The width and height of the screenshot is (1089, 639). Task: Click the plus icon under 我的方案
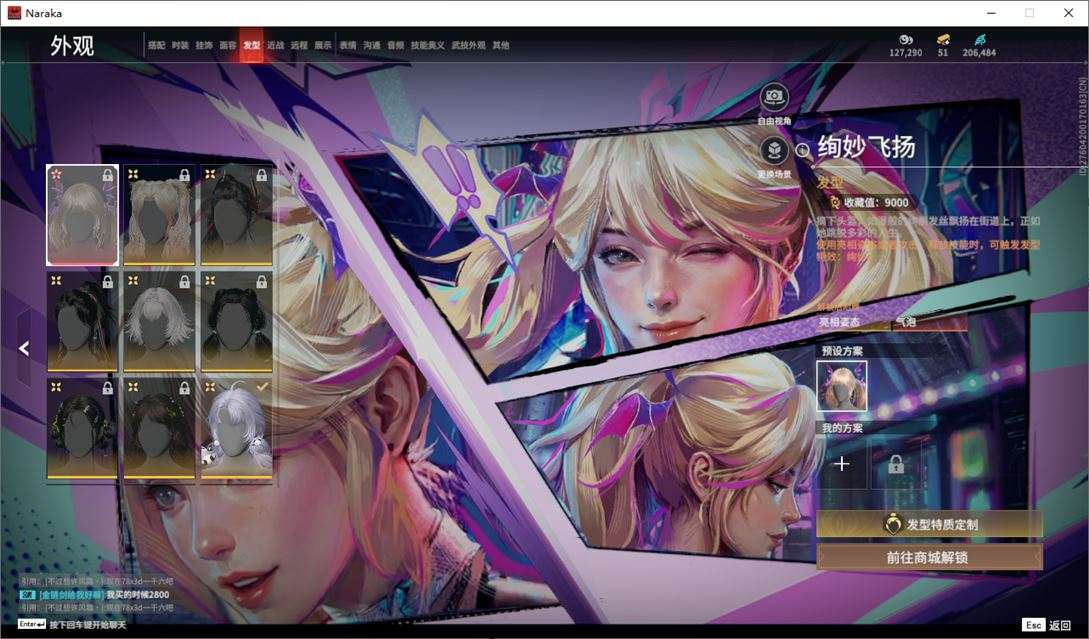point(841,463)
